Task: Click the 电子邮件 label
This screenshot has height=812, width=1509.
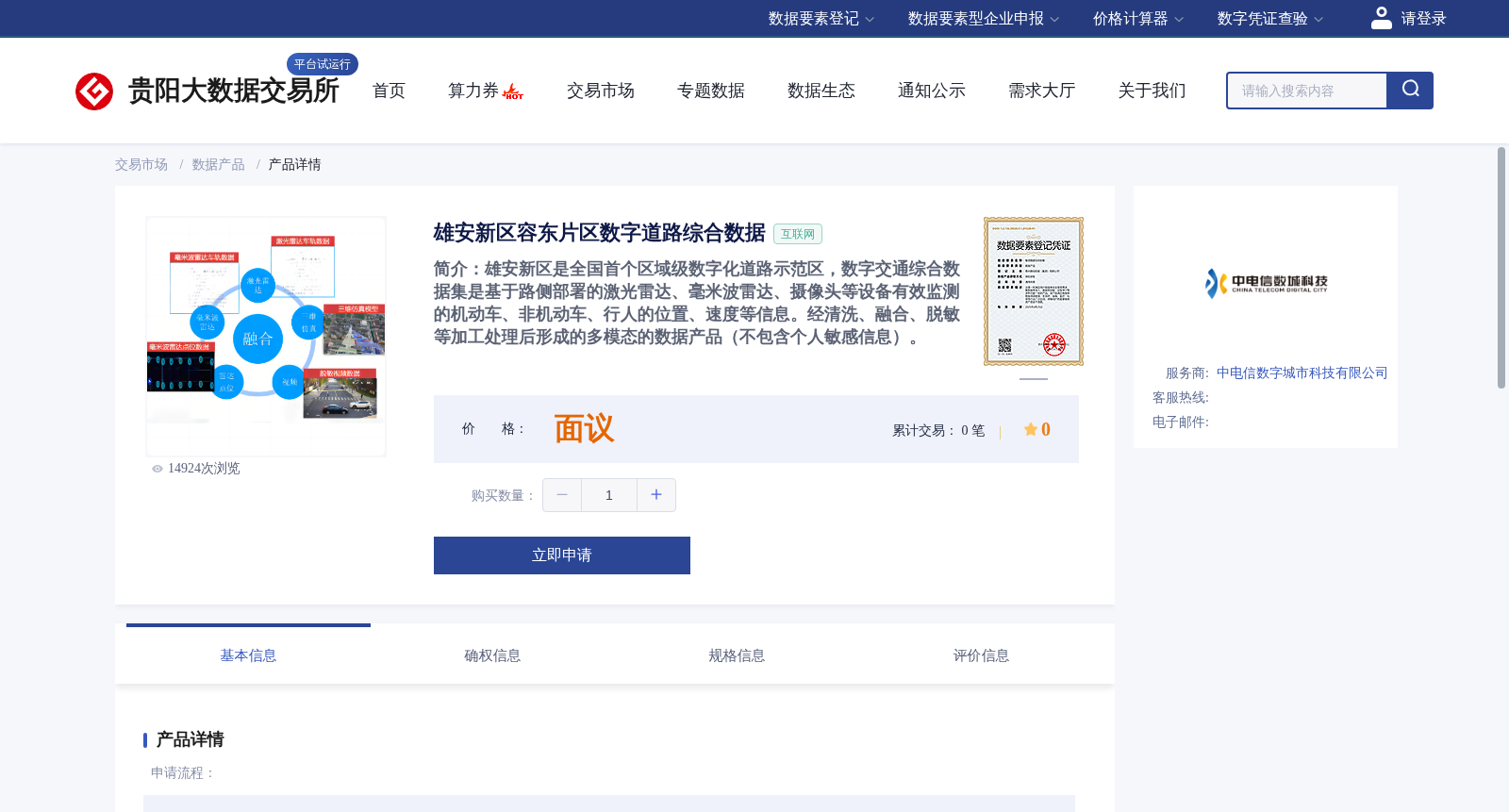Action: click(1181, 423)
